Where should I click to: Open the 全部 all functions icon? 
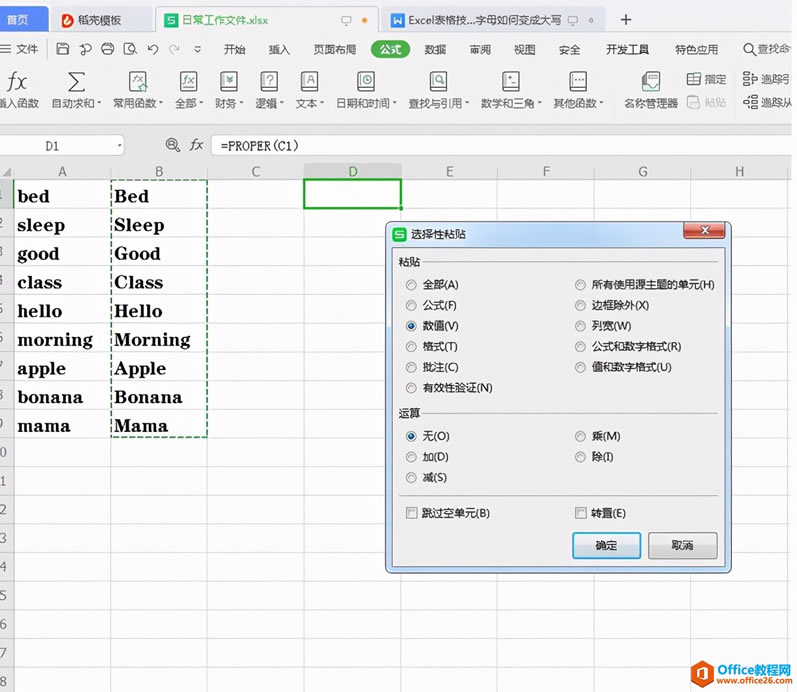[189, 81]
